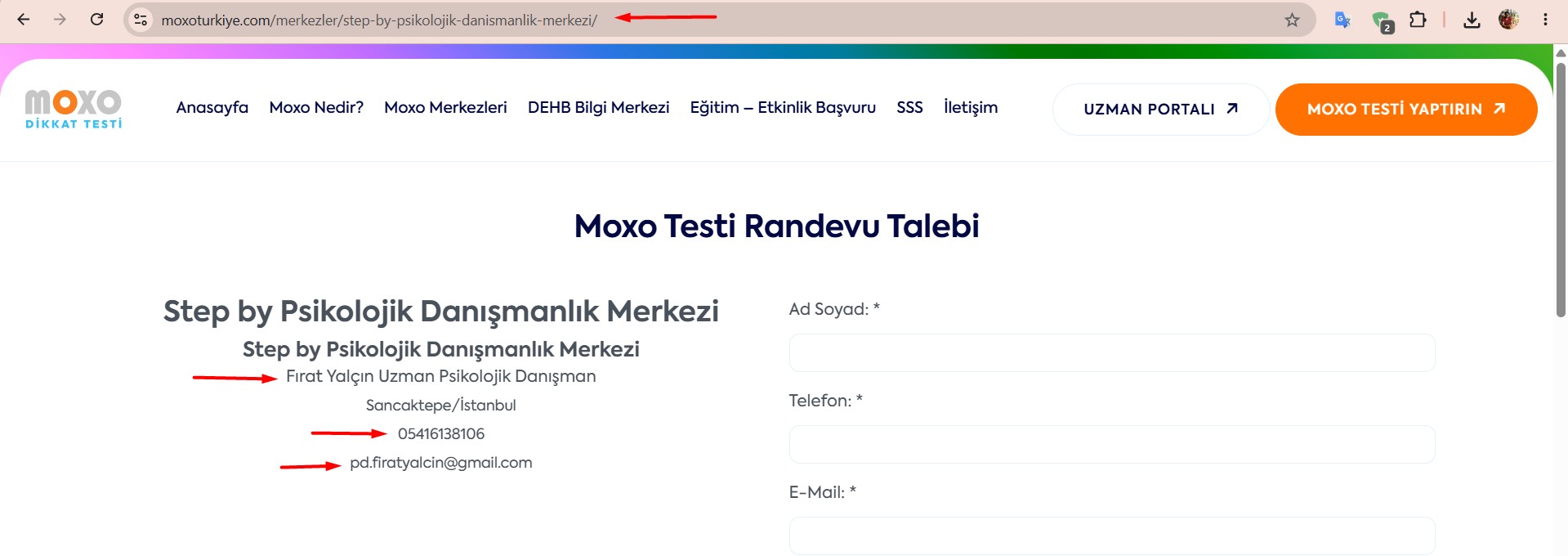Open the SSS menu item
This screenshot has width=1568, height=556.
(909, 107)
